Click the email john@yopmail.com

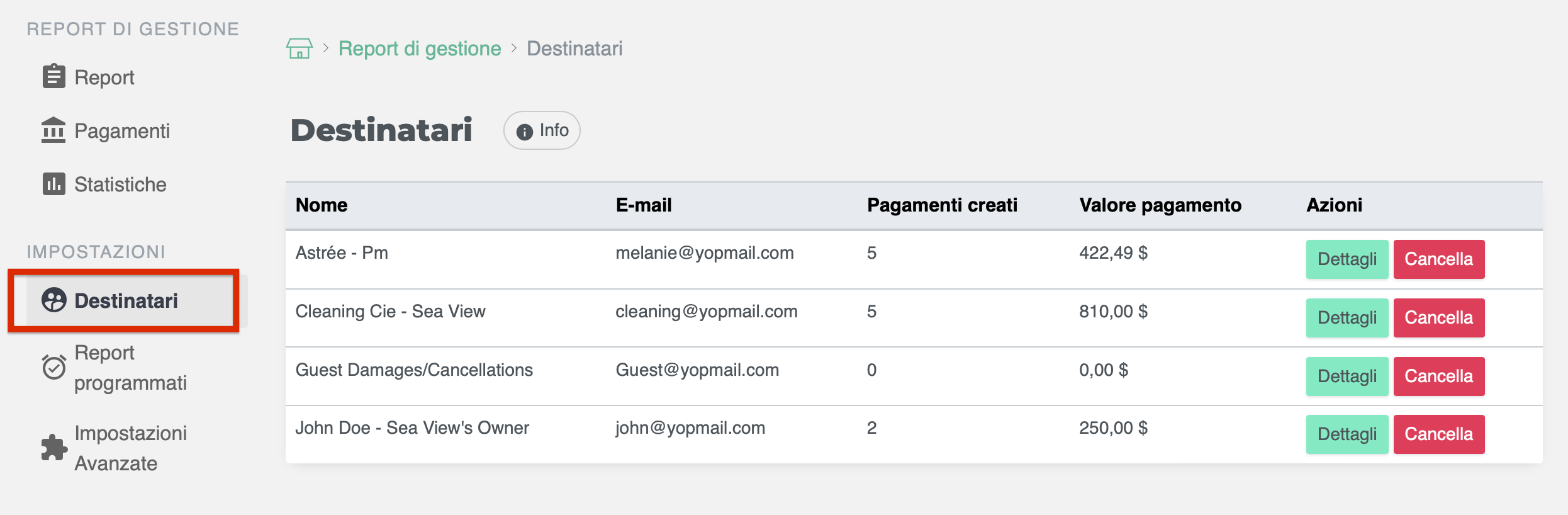690,428
